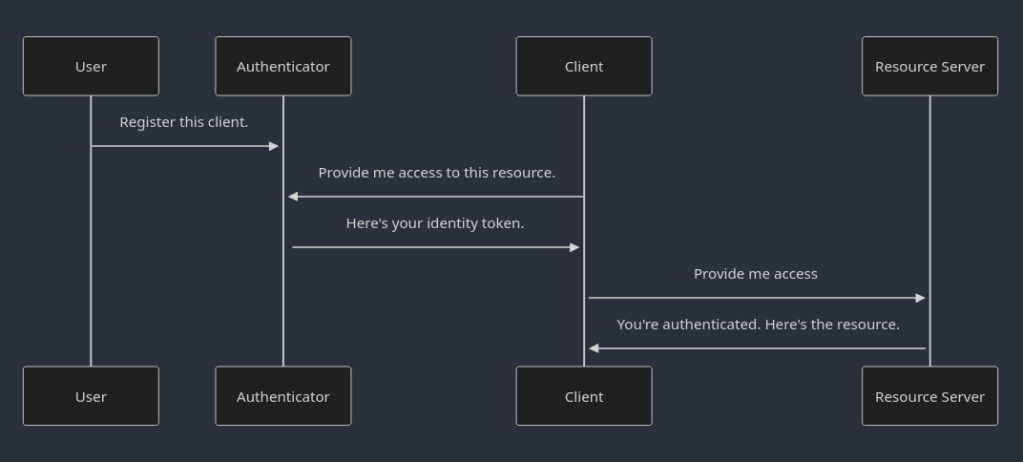Click the "Register this client." message label
The width and height of the screenshot is (1023, 462).
[x=184, y=122]
